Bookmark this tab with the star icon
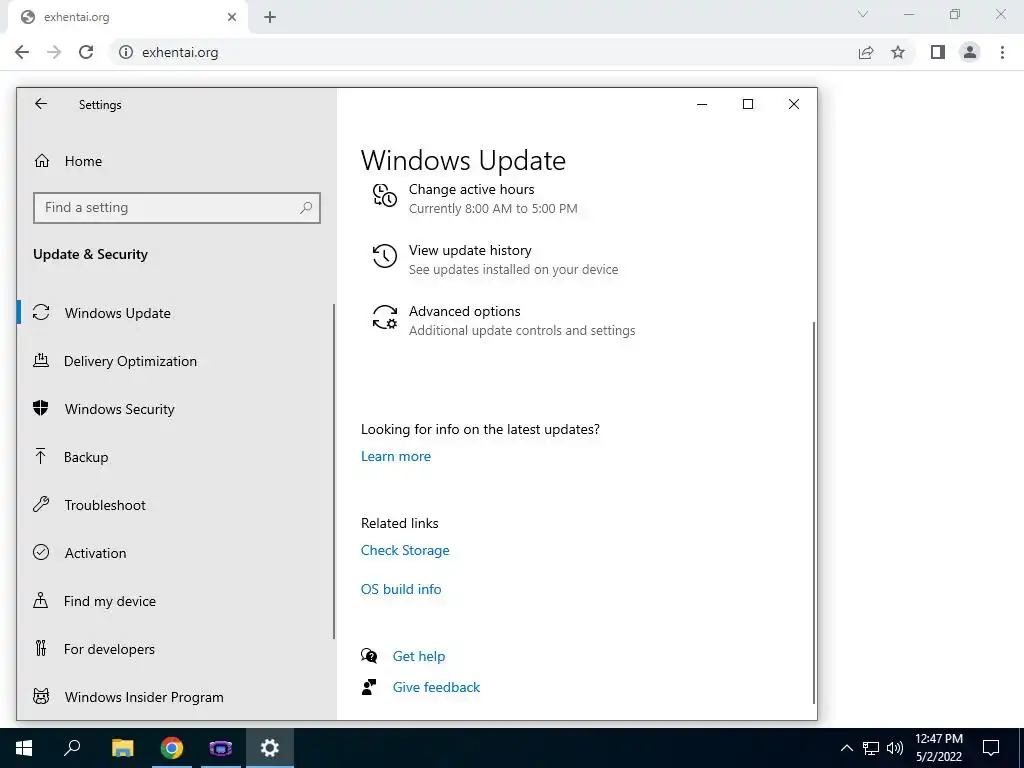 pos(898,52)
